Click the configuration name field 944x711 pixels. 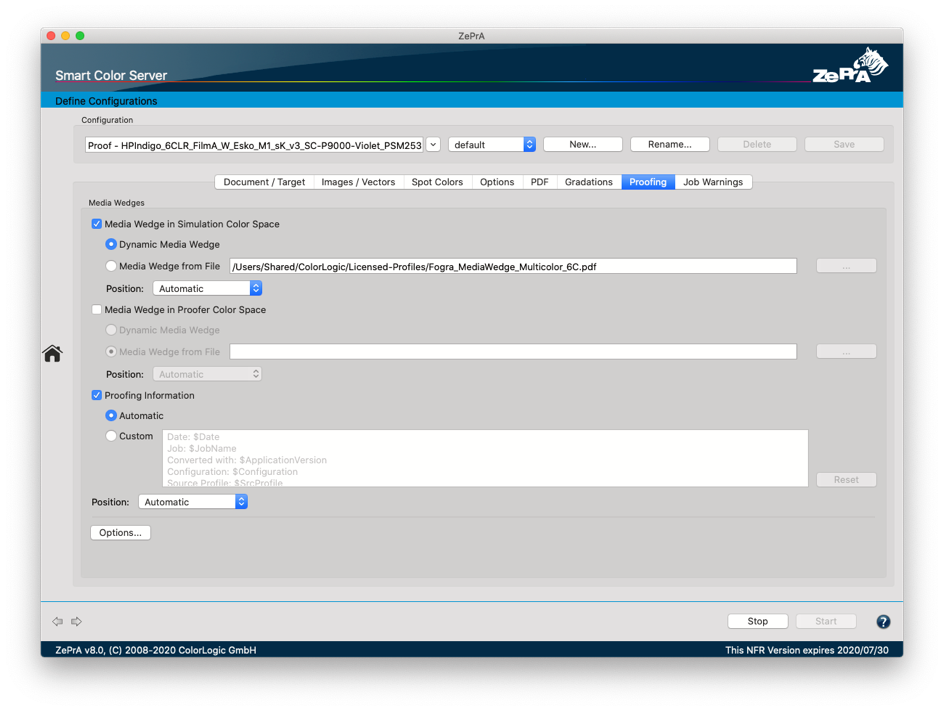254,145
